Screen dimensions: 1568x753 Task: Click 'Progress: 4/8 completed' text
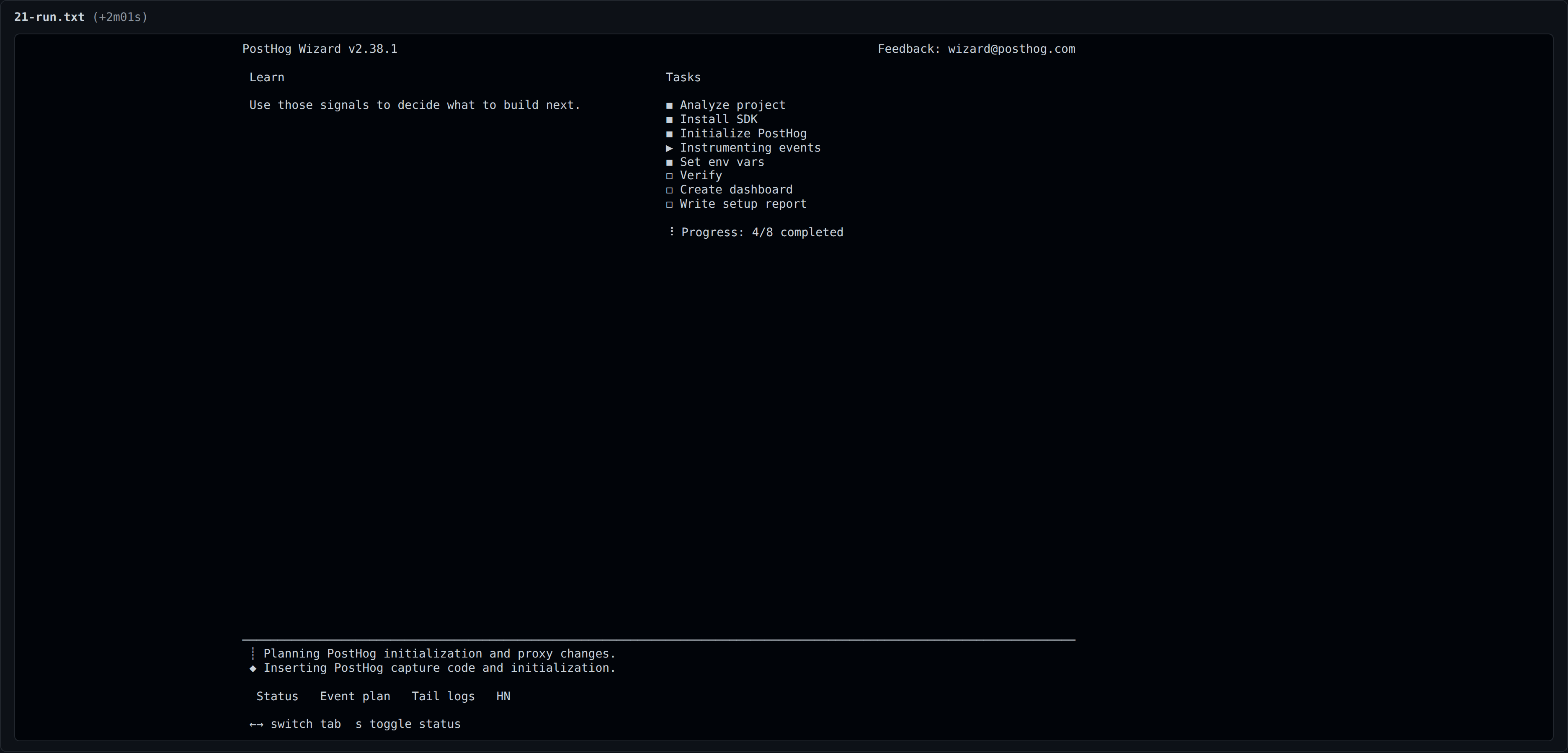tap(762, 232)
